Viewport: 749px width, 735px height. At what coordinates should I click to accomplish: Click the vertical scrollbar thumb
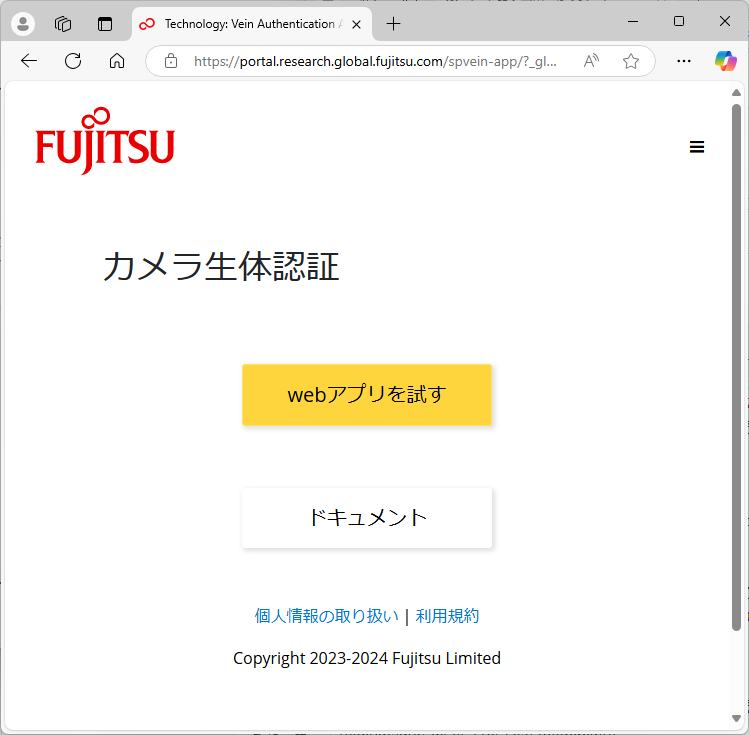(x=736, y=368)
